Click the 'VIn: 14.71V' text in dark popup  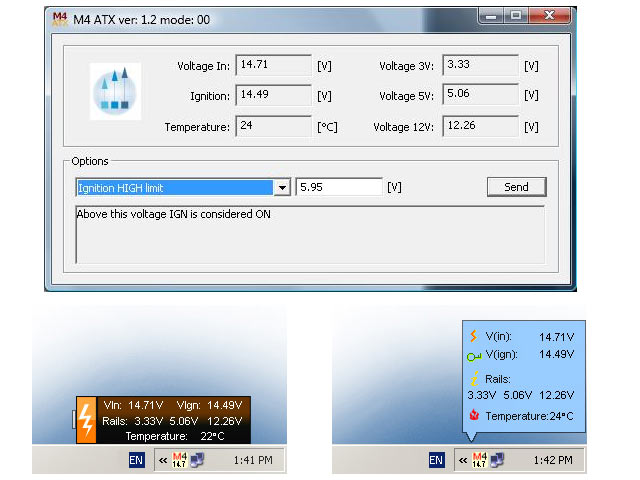point(133,405)
